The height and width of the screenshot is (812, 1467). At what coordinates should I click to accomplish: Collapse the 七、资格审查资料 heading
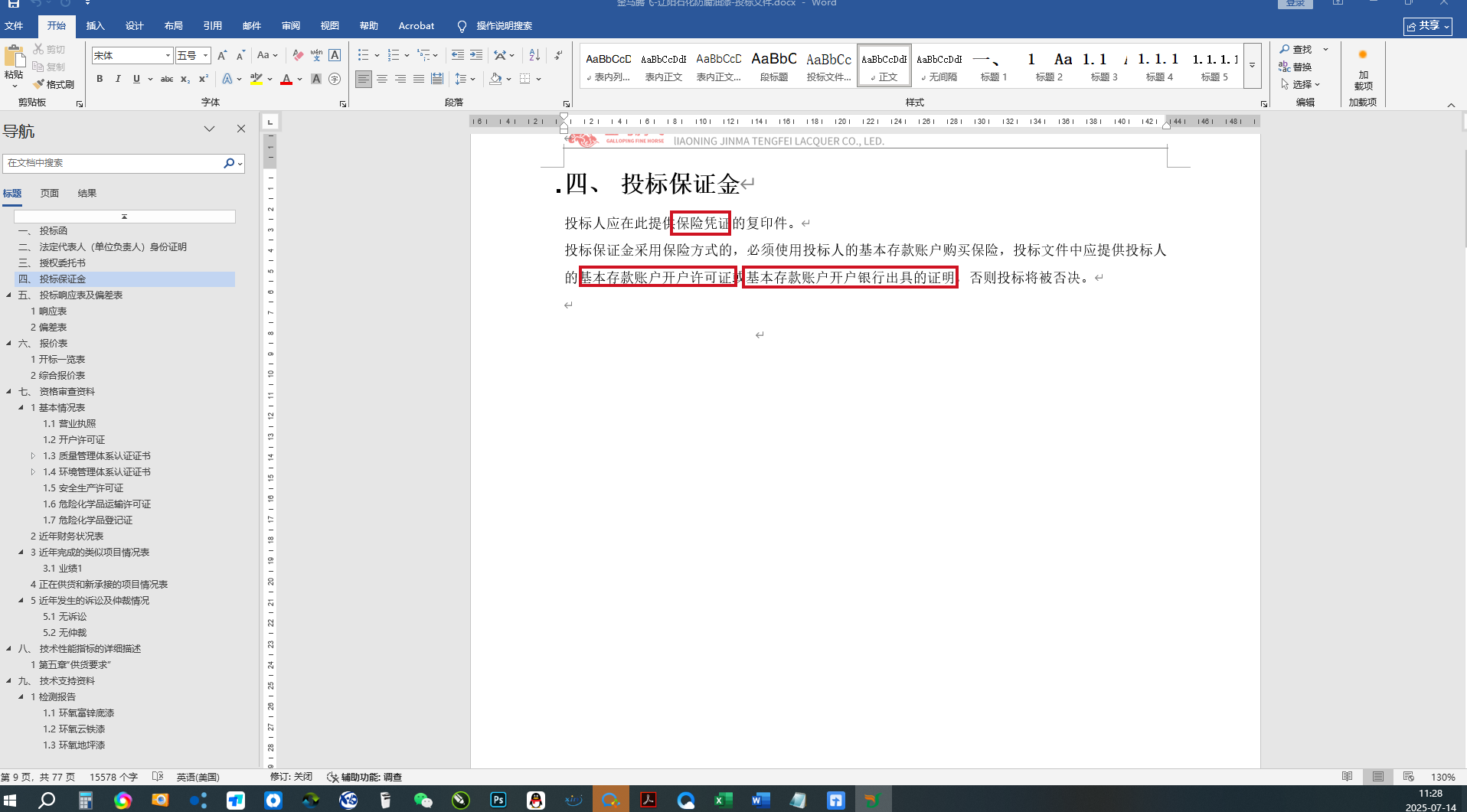tap(9, 391)
